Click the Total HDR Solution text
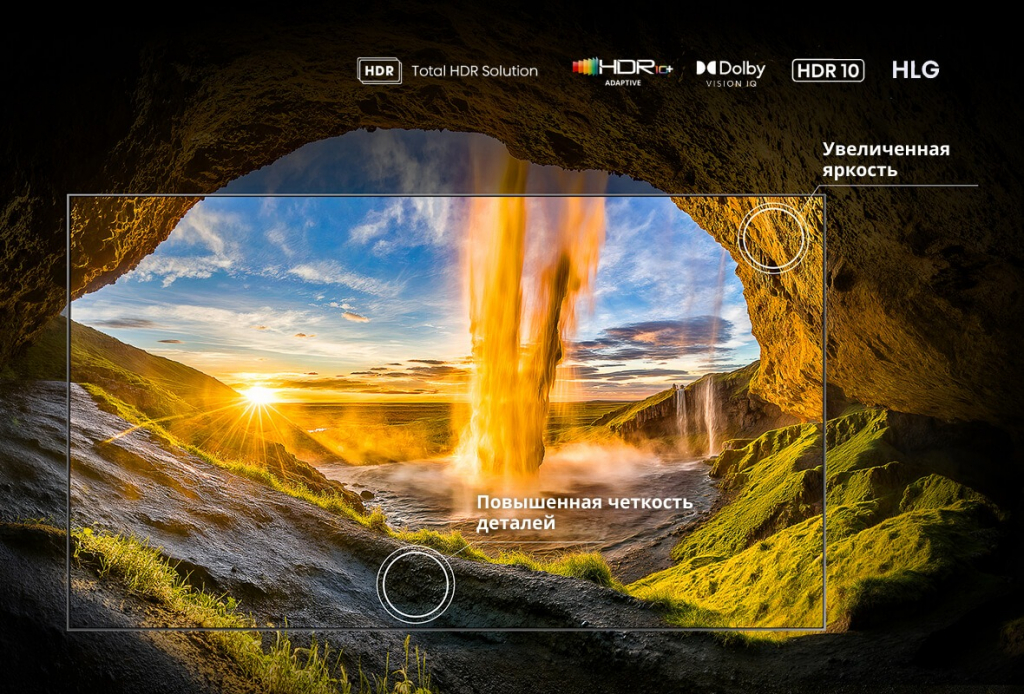 pyautogui.click(x=474, y=71)
